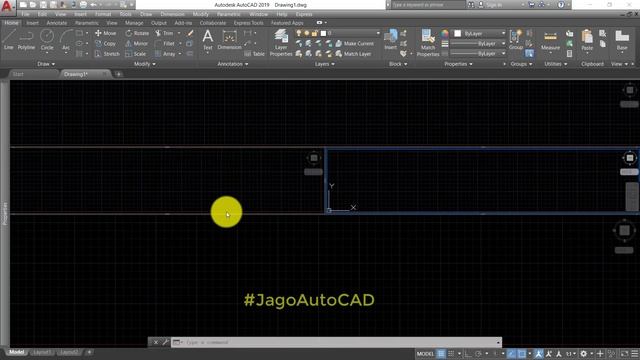Insert a Table
Screen dimensions: 640x360
[x=255, y=53]
